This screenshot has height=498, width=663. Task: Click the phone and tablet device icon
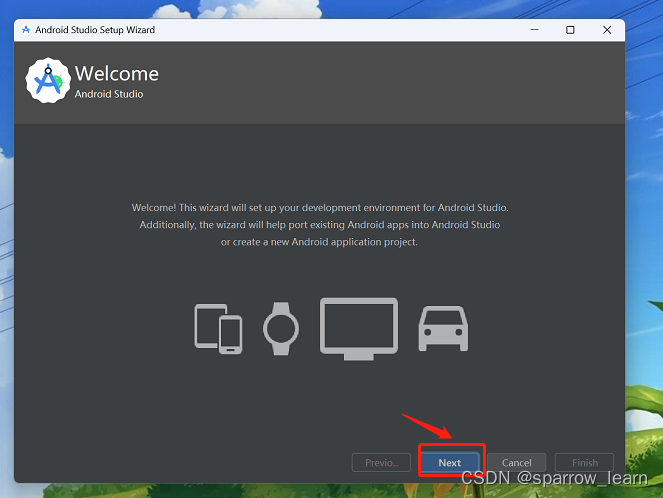click(x=218, y=329)
